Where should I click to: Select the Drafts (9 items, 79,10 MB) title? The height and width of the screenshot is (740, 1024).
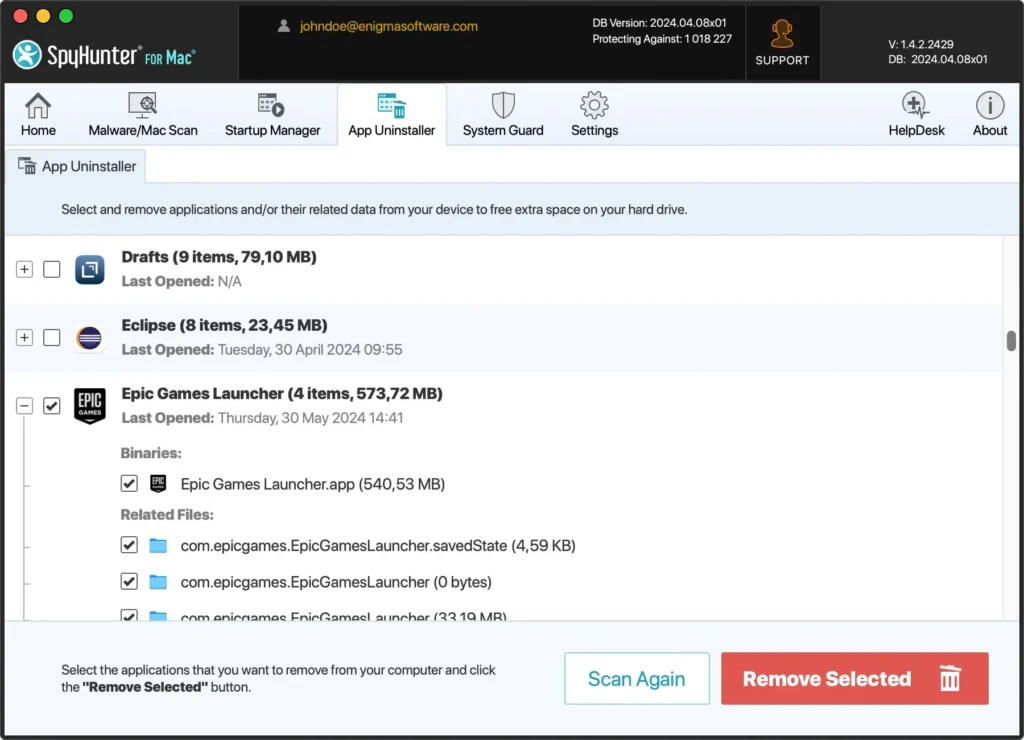click(219, 257)
